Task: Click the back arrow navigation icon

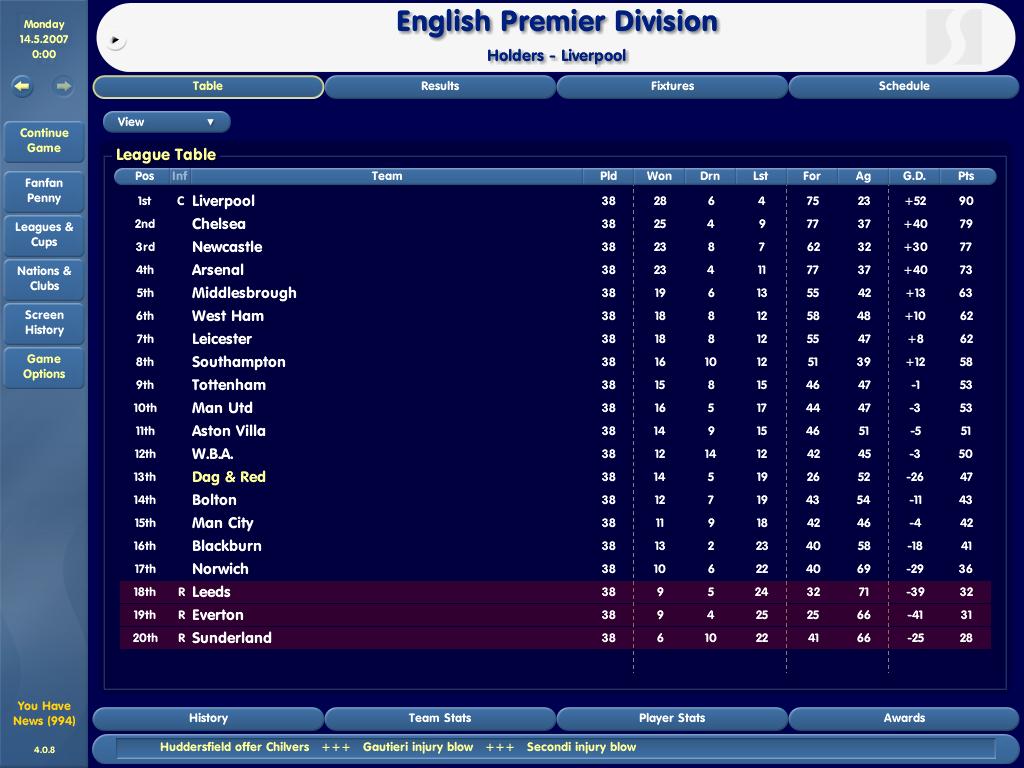Action: (22, 87)
